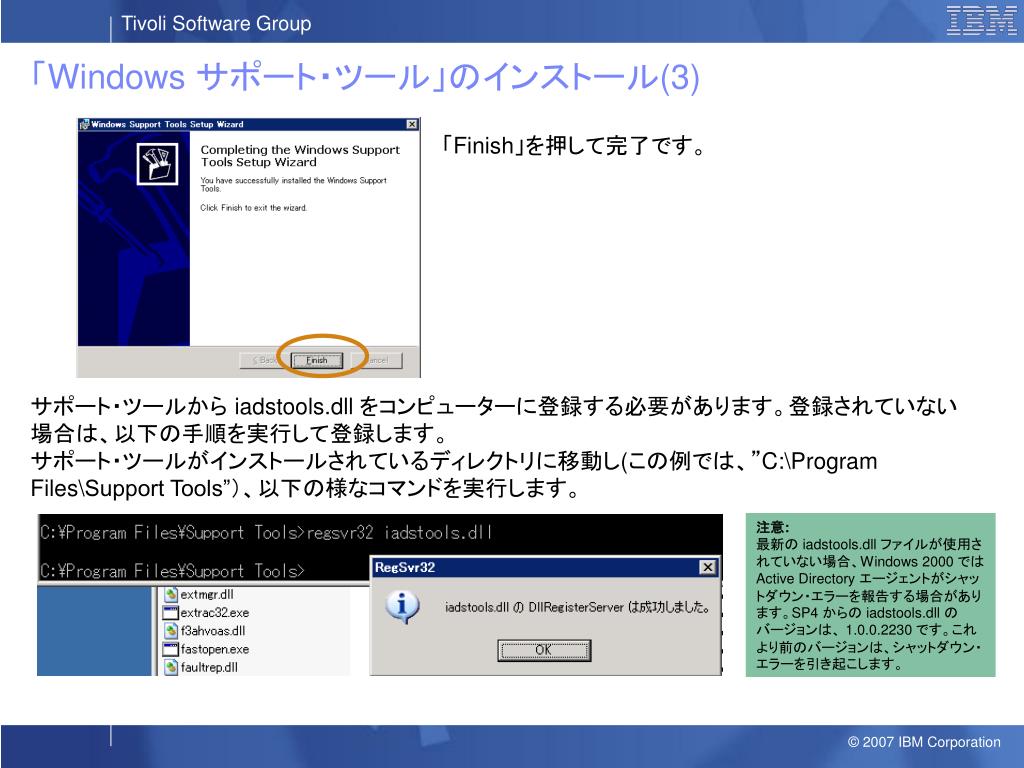Viewport: 1024px width, 768px height.
Task: Click 'Click Finish to exit the wizard' text
Action: (x=253, y=208)
